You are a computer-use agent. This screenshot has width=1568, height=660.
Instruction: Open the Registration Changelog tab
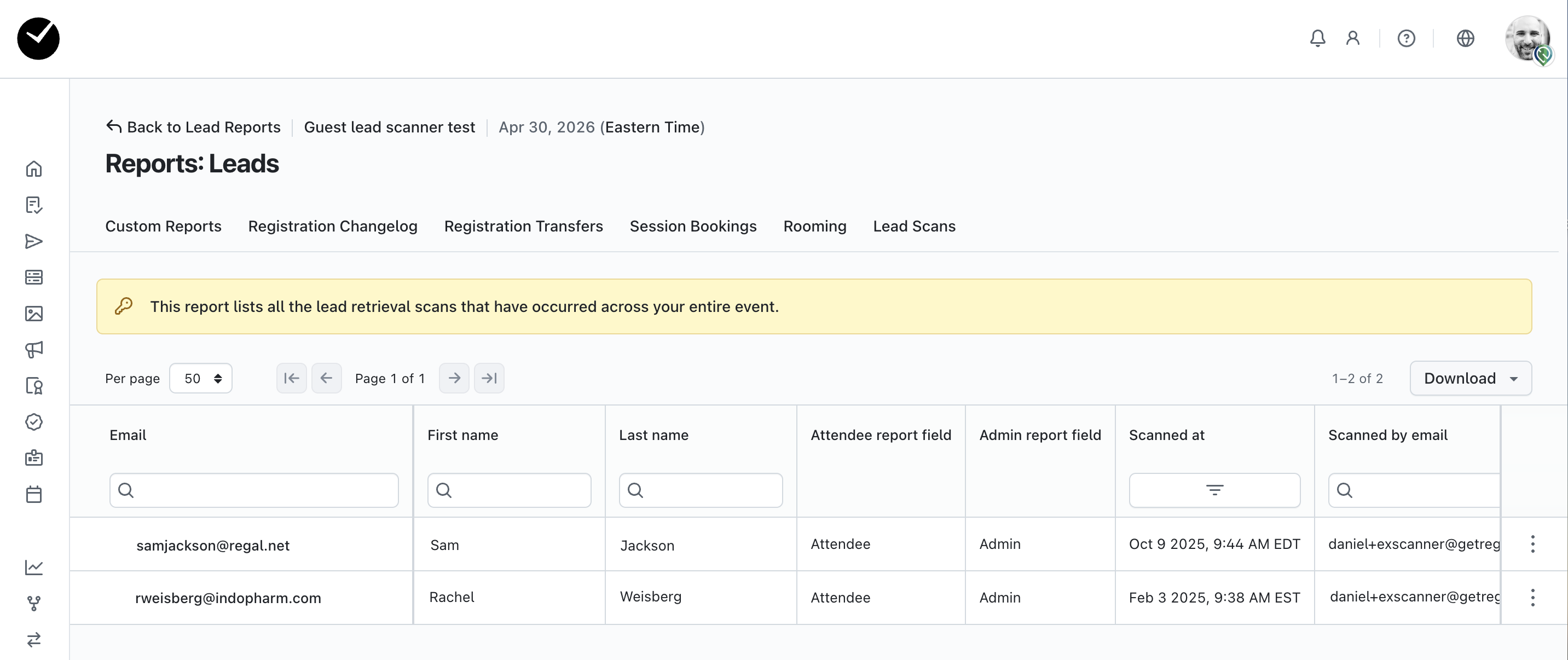point(332,227)
